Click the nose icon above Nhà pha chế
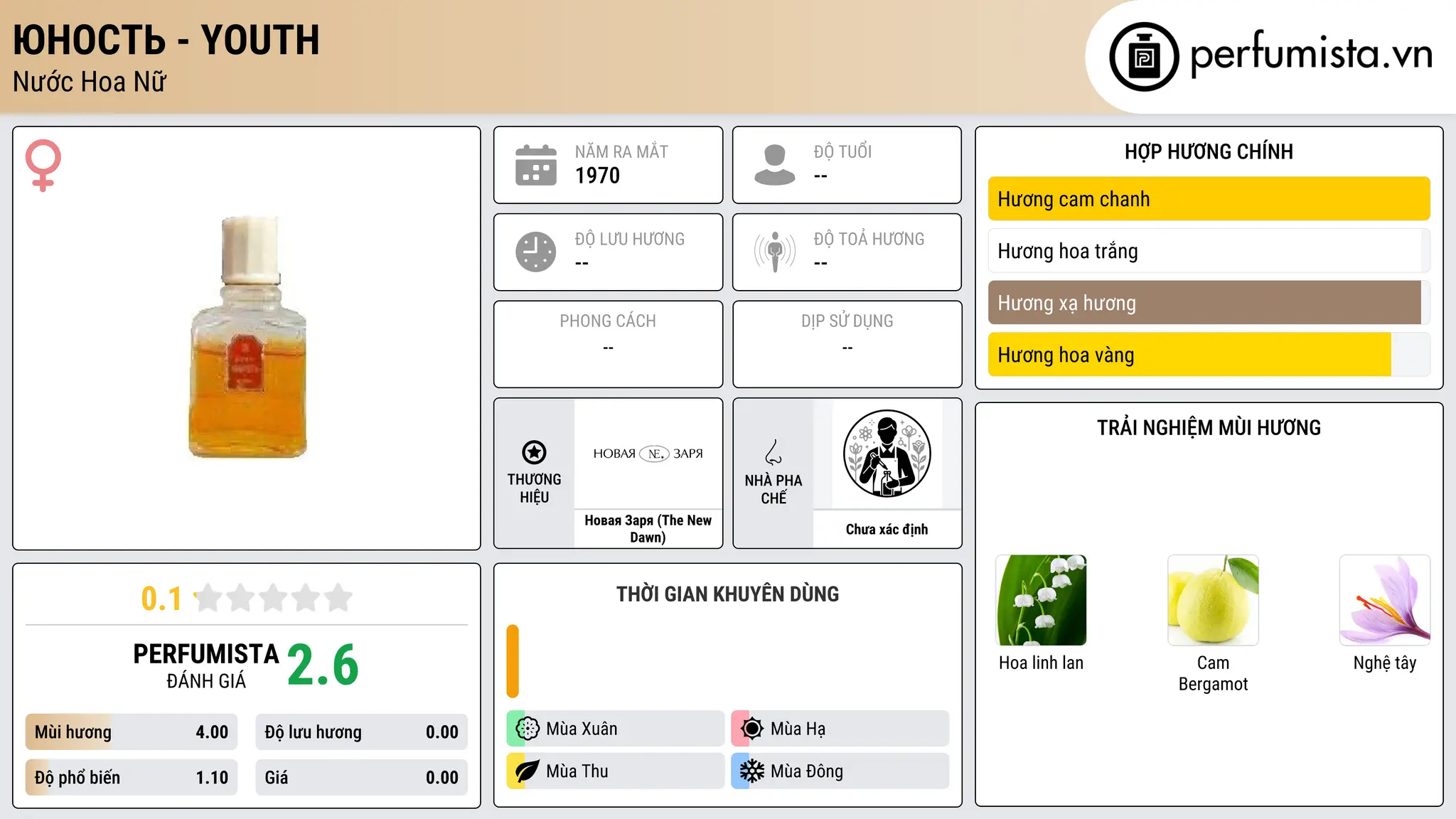 pyautogui.click(x=773, y=452)
